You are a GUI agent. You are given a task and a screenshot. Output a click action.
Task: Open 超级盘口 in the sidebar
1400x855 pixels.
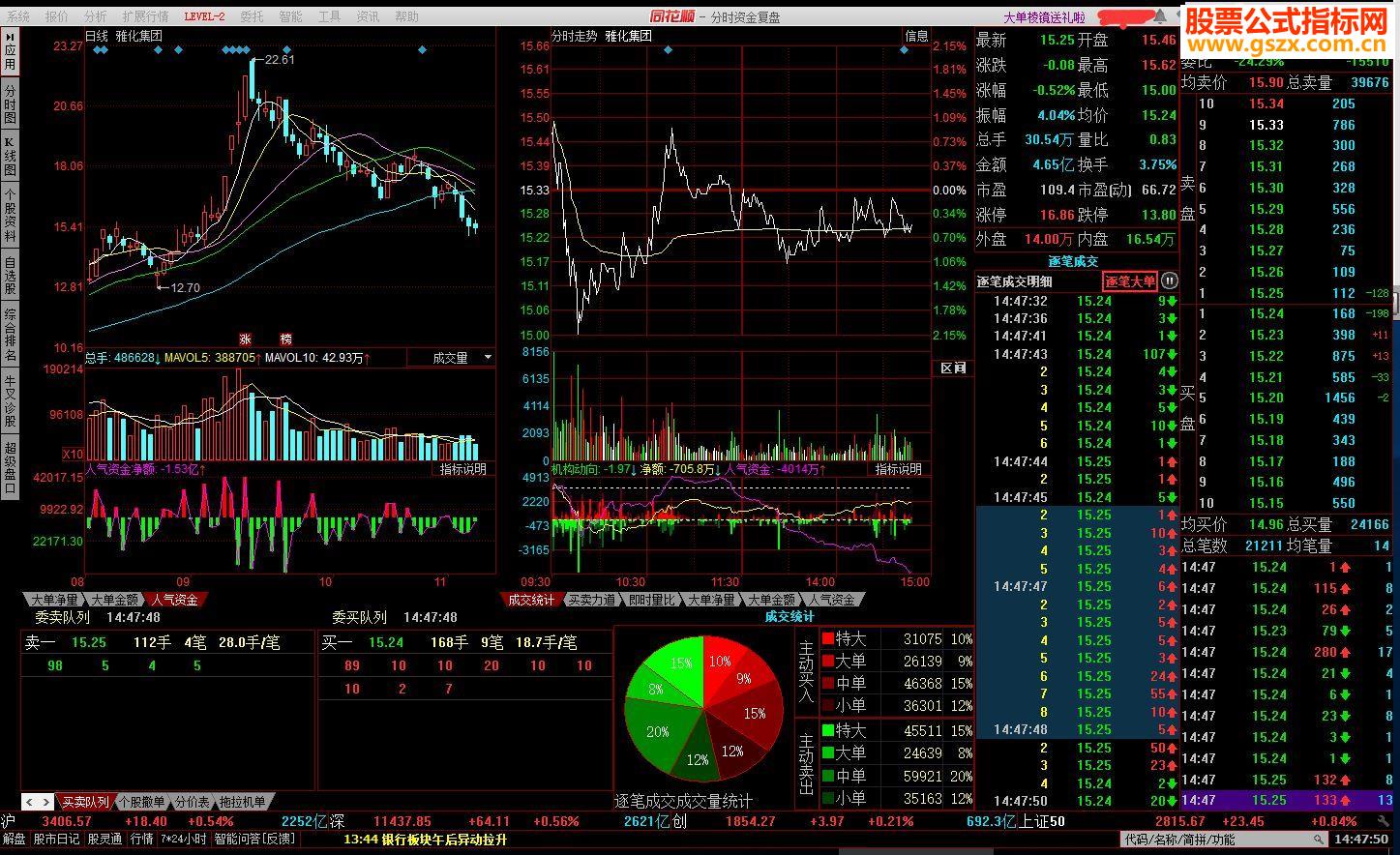click(x=10, y=467)
